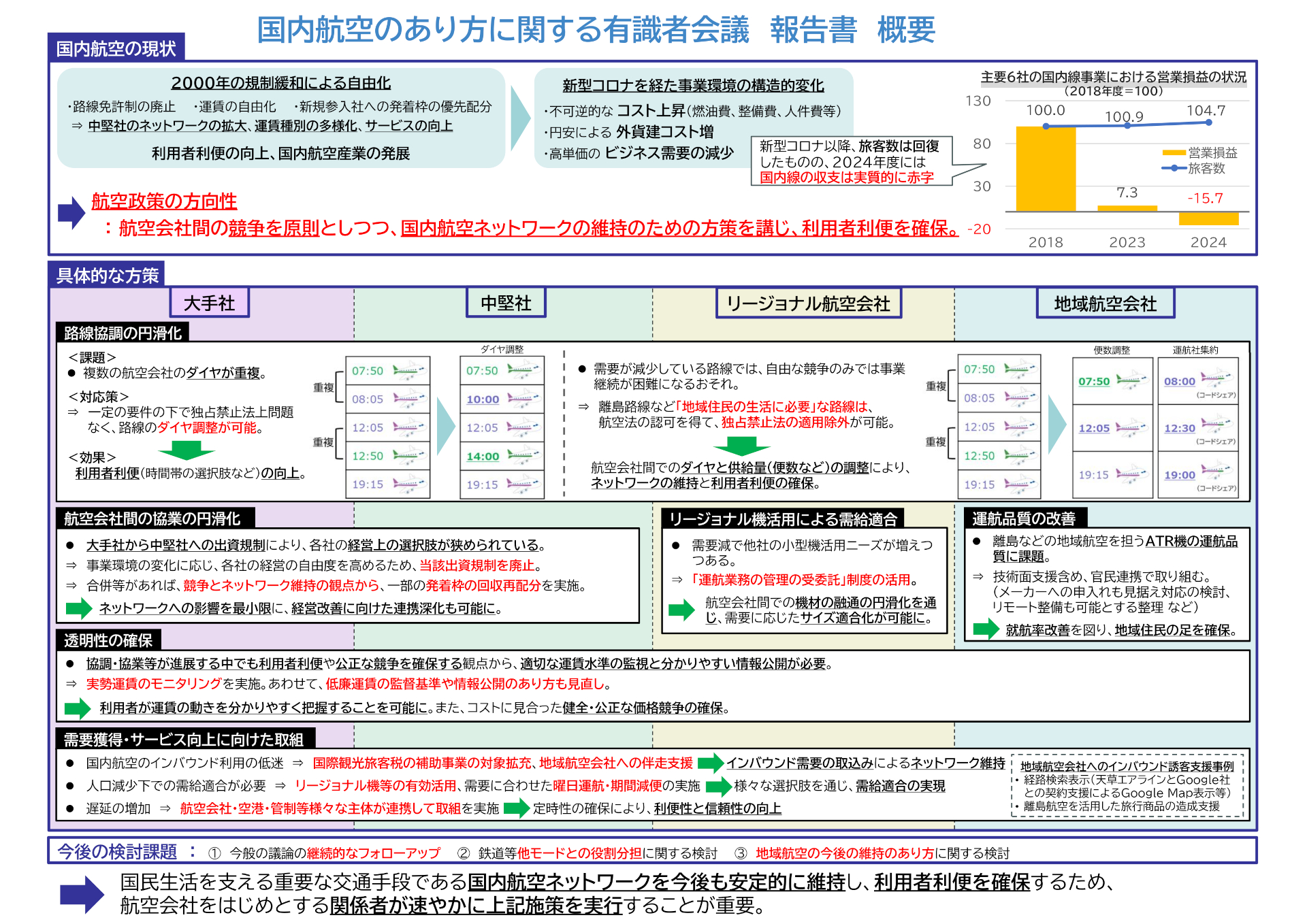Click the airplane icon beside 14:00
The height and width of the screenshot is (924, 1307).
point(523,457)
